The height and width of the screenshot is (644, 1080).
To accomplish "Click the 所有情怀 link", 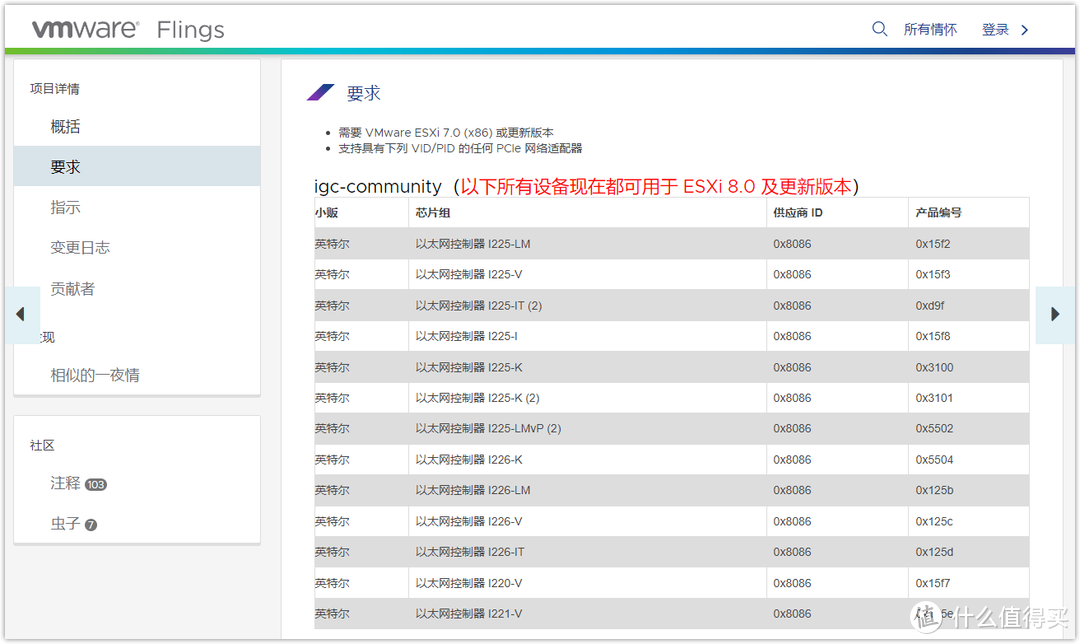I will coord(929,28).
